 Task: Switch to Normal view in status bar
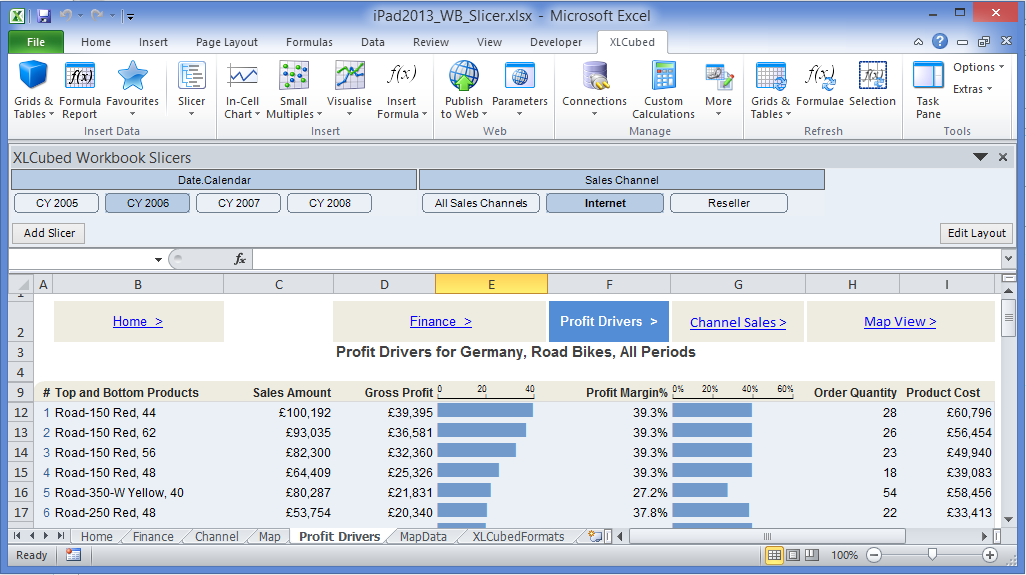point(774,555)
